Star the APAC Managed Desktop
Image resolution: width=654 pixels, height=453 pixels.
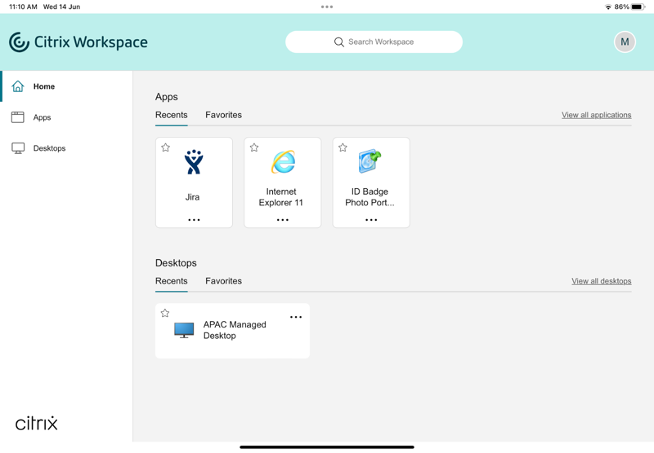[165, 313]
